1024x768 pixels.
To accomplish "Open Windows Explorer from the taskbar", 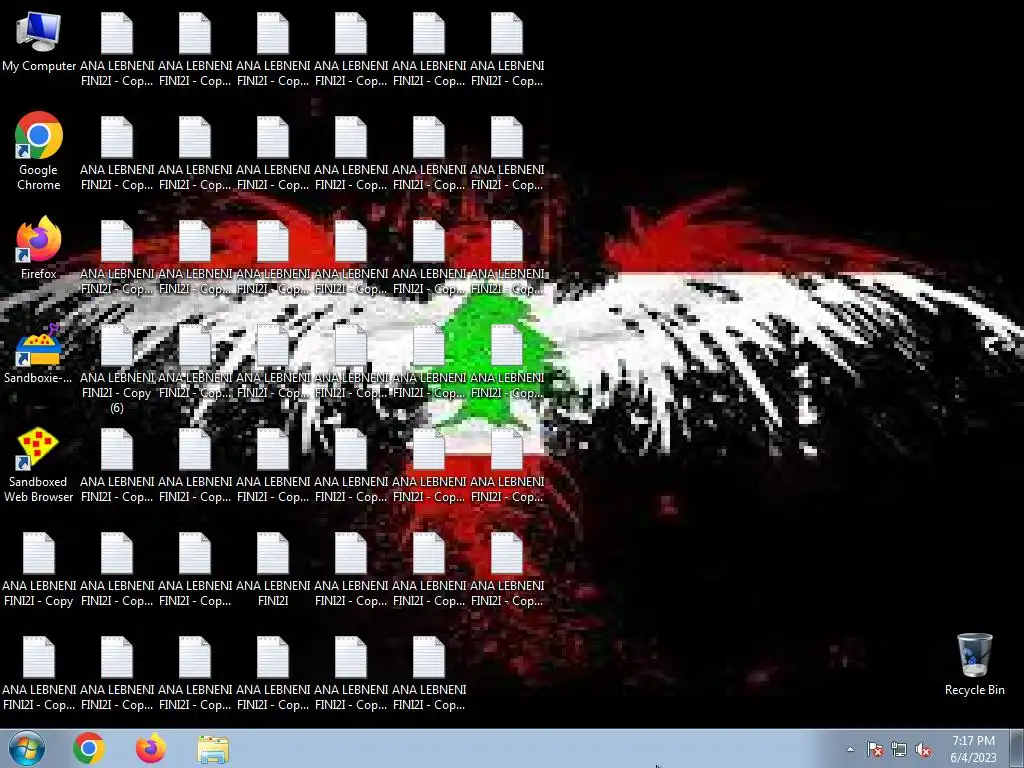I will (x=213, y=749).
